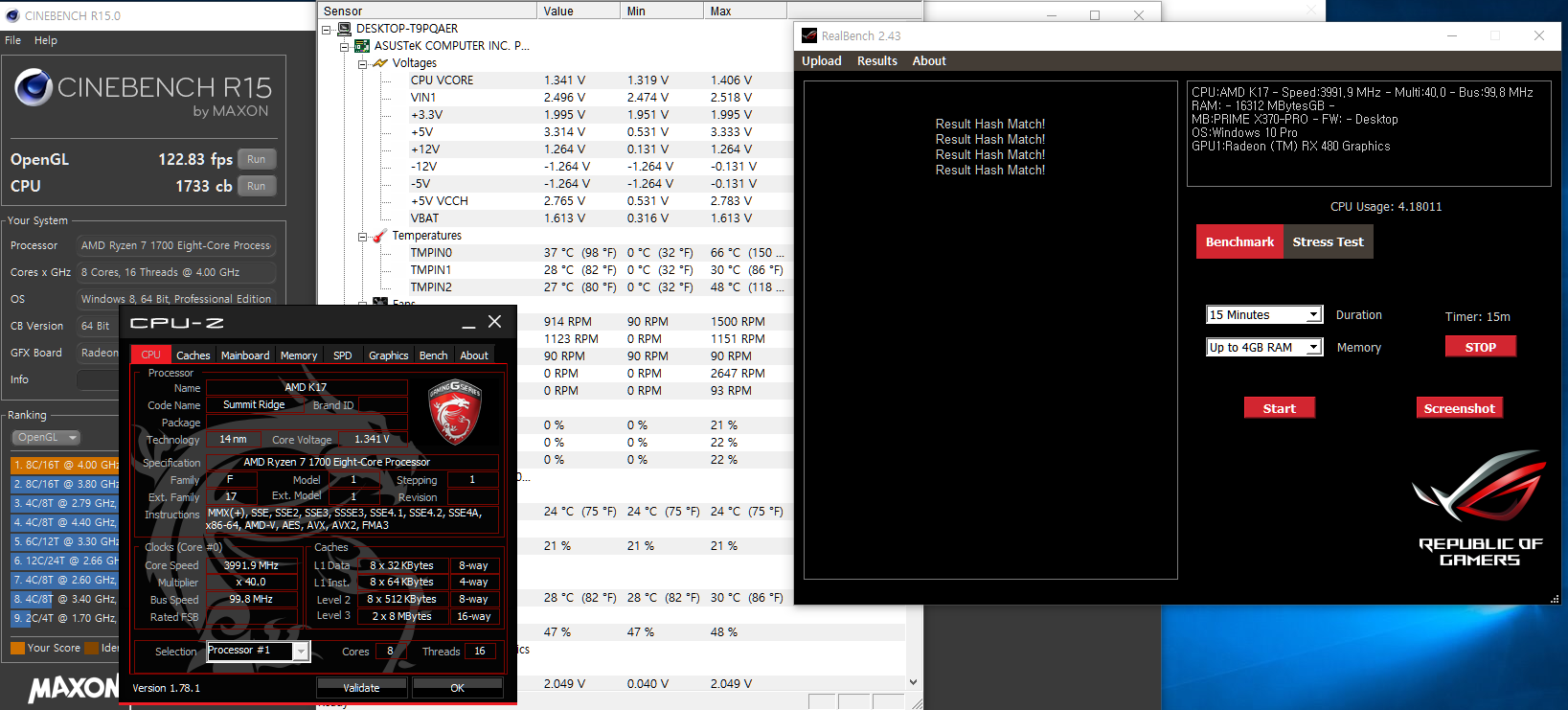Click the Start button in RealBench
The height and width of the screenshot is (710, 1568).
(x=1279, y=408)
